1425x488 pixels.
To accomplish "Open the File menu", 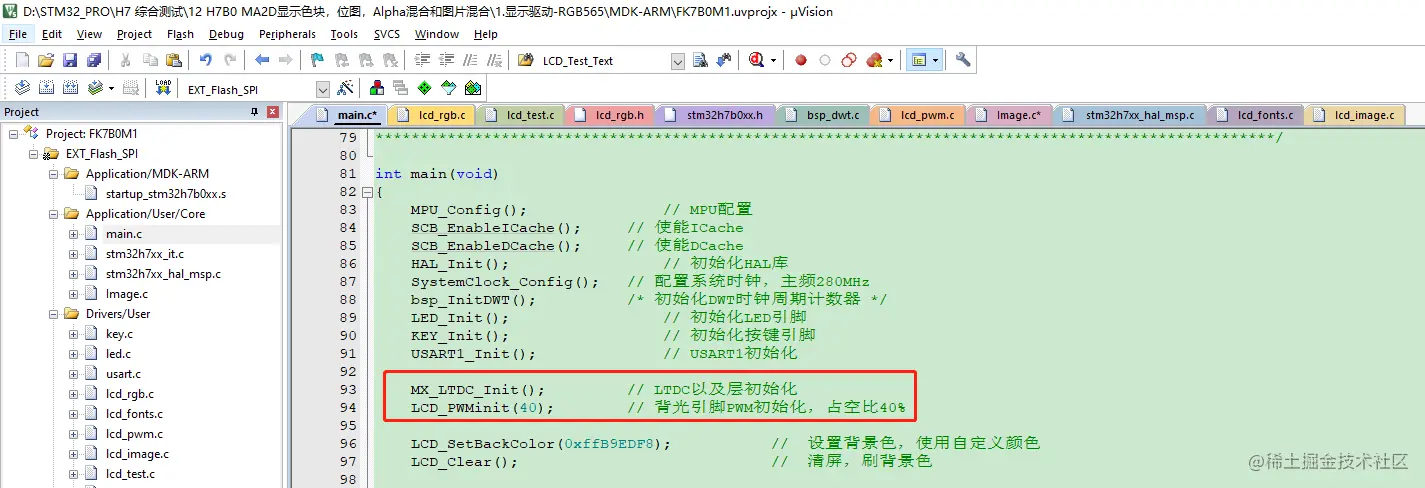I will point(18,34).
